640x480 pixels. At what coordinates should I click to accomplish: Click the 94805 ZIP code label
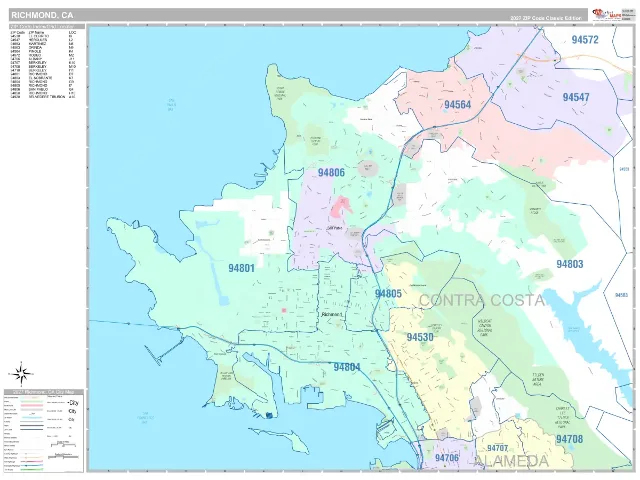[388, 294]
